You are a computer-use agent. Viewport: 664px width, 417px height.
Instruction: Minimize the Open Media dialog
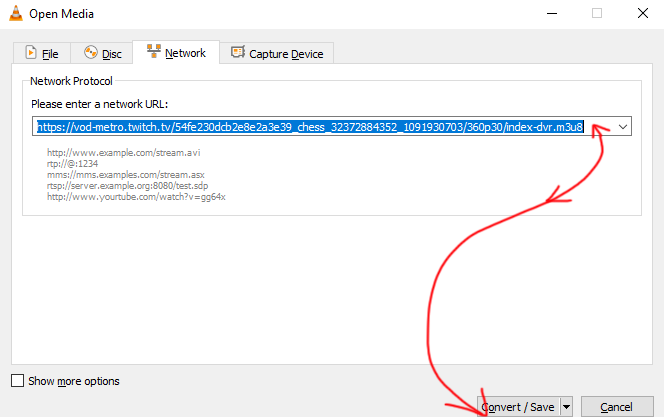(x=551, y=13)
